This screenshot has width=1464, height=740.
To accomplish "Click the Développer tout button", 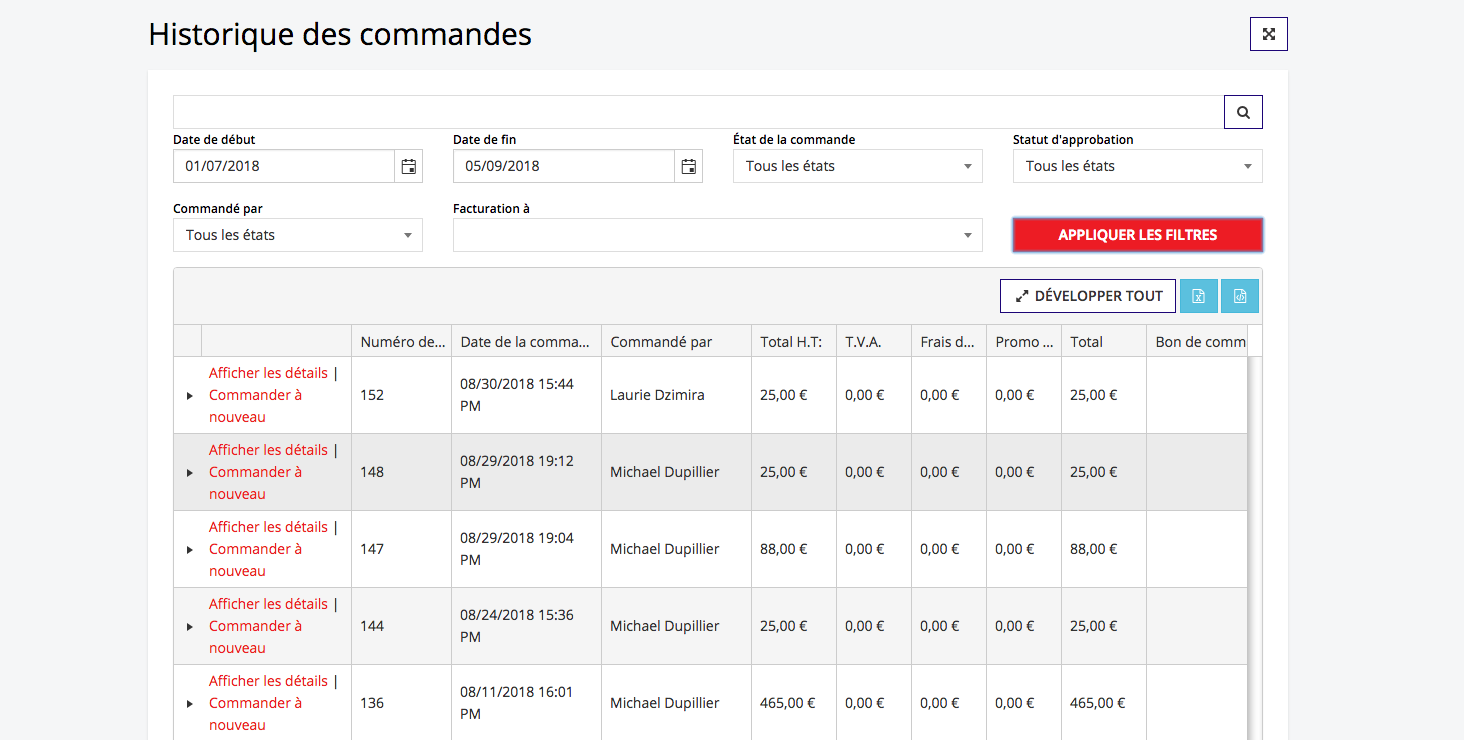I will click(x=1088, y=296).
